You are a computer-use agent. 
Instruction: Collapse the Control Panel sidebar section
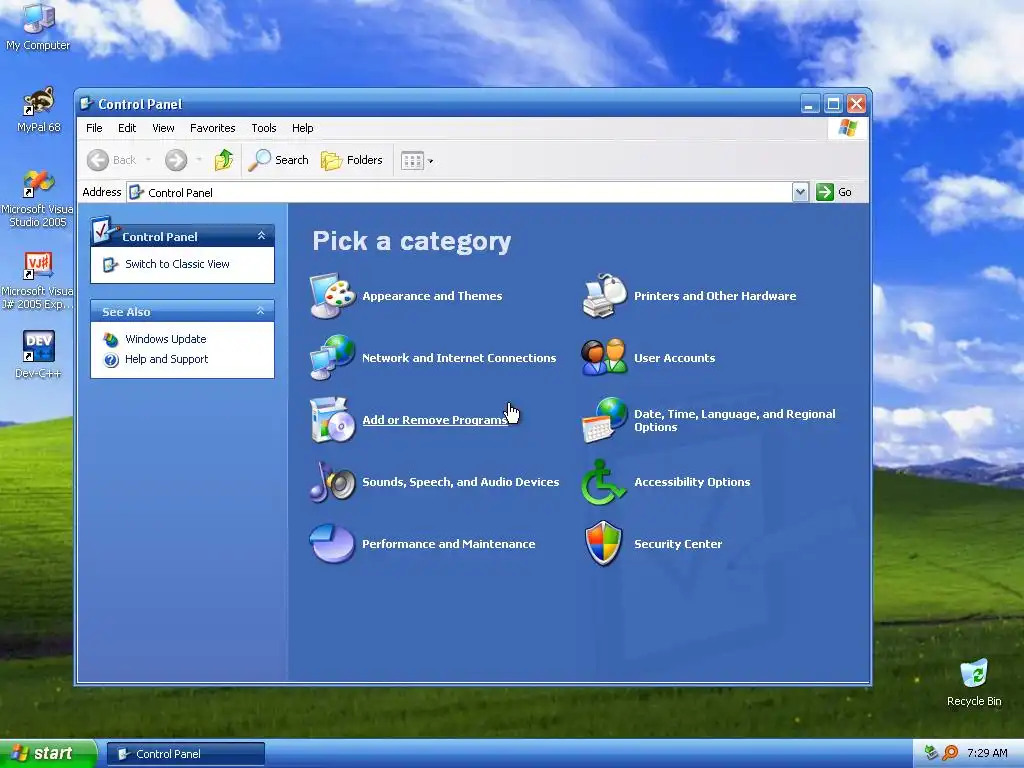tap(261, 236)
